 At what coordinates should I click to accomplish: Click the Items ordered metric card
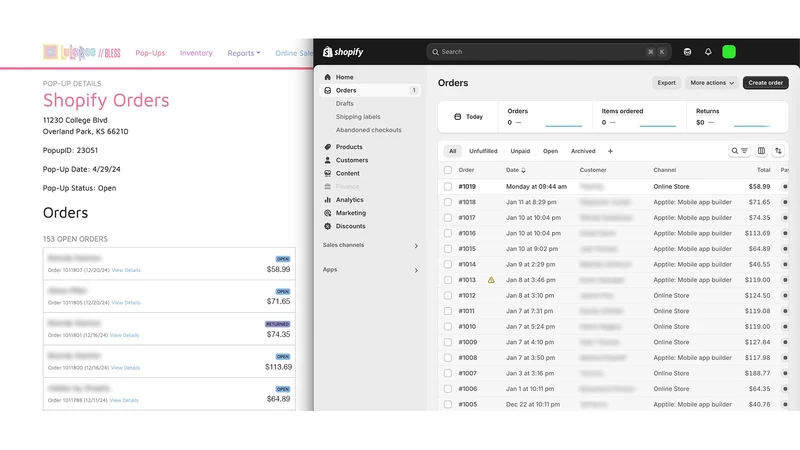(x=639, y=117)
